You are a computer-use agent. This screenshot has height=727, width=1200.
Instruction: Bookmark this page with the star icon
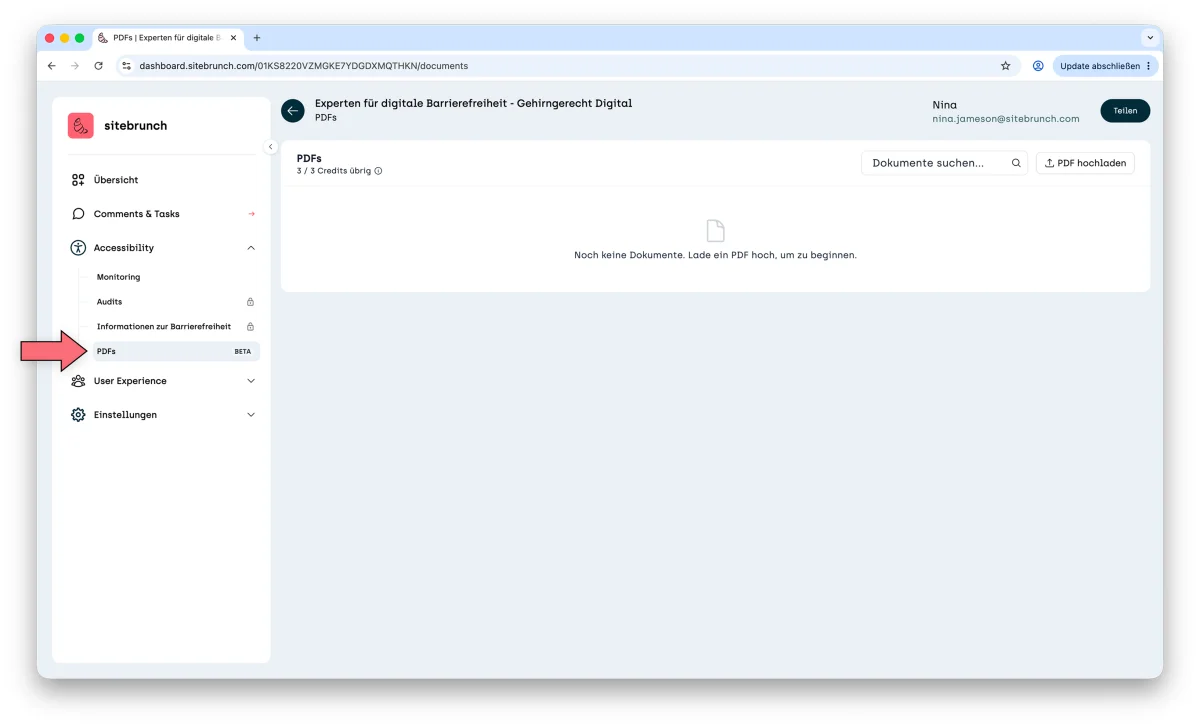[1006, 66]
